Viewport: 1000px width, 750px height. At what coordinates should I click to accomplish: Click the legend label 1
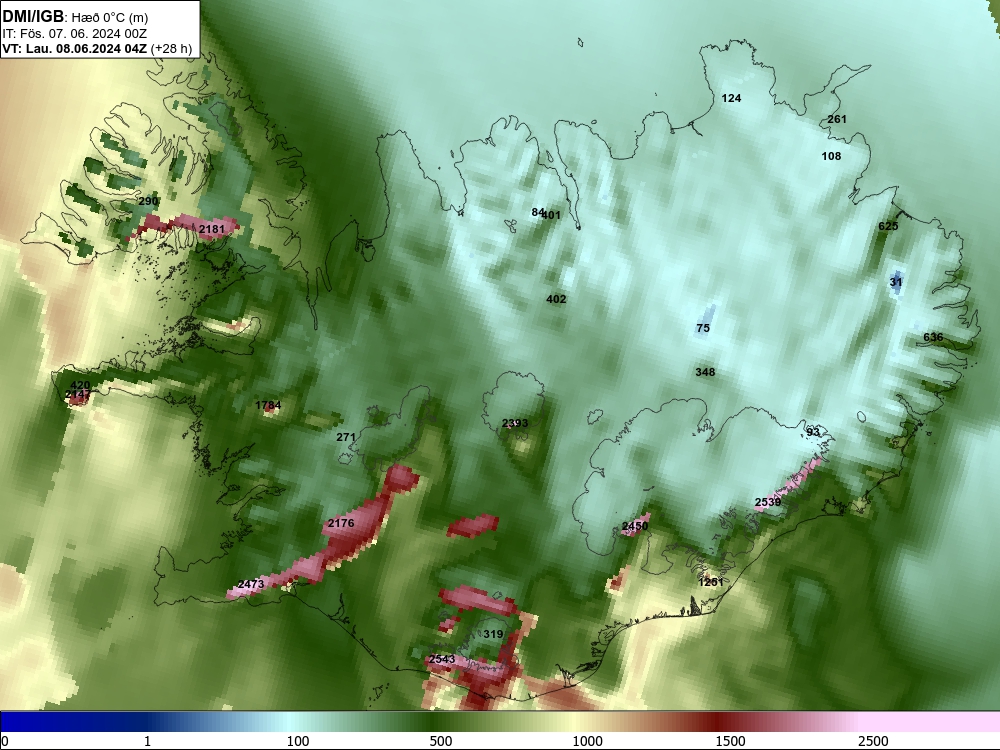pos(147,741)
